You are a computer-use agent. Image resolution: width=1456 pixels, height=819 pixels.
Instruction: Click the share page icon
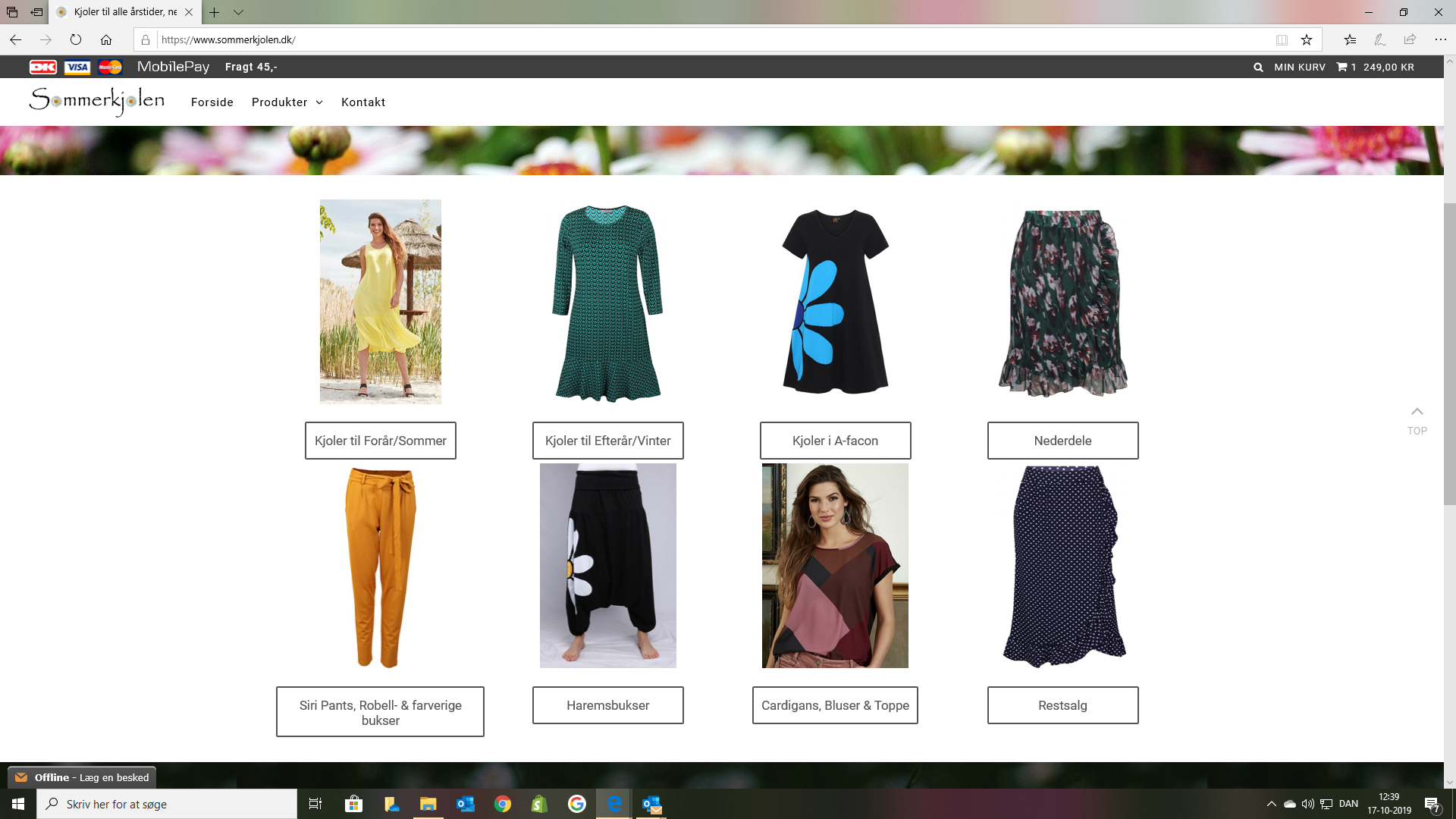[x=1410, y=39]
